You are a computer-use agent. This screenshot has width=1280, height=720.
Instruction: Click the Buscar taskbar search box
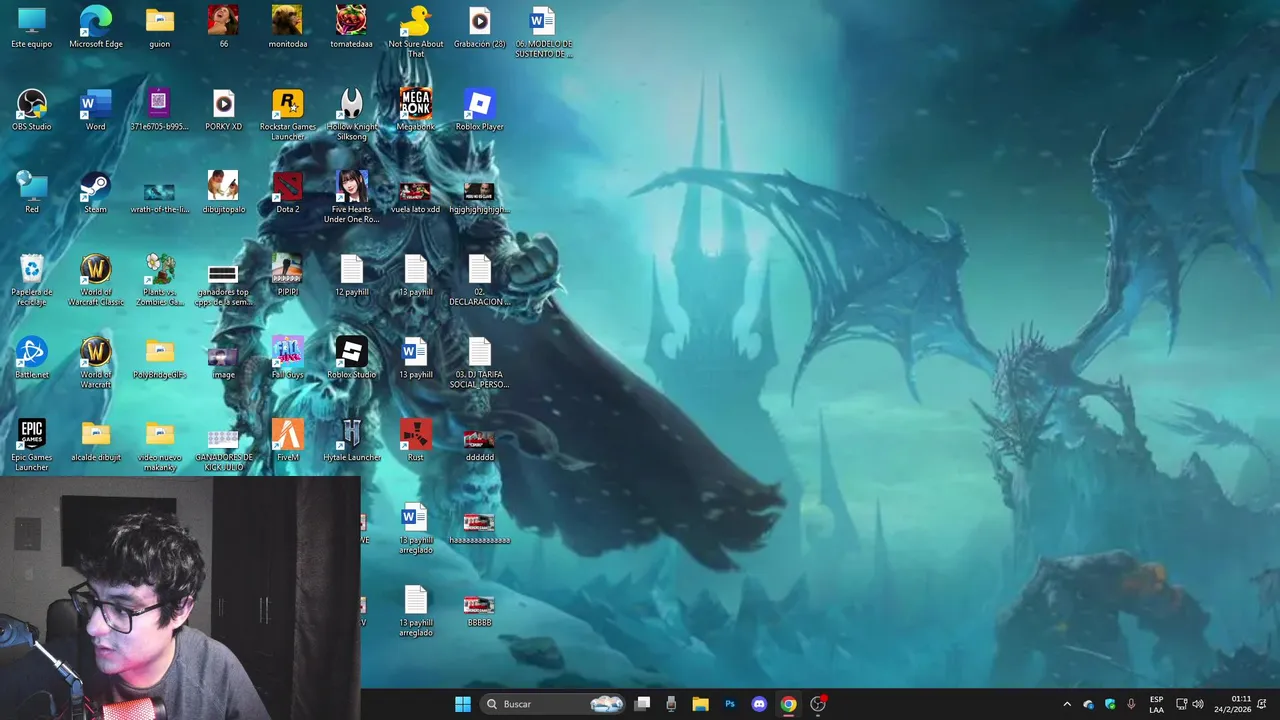click(553, 704)
